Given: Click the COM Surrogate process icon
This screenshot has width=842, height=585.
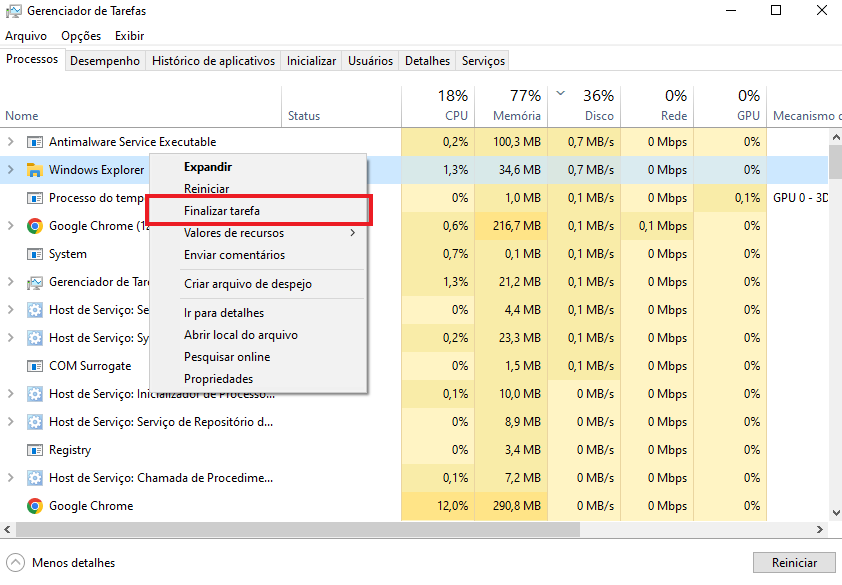Looking at the screenshot, I should coord(35,366).
